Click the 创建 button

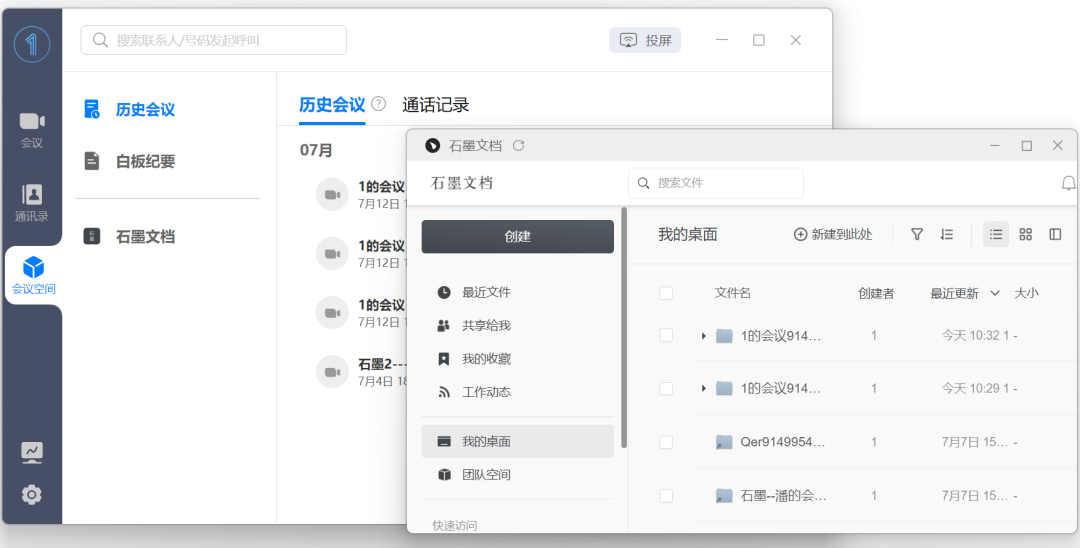[x=517, y=236]
